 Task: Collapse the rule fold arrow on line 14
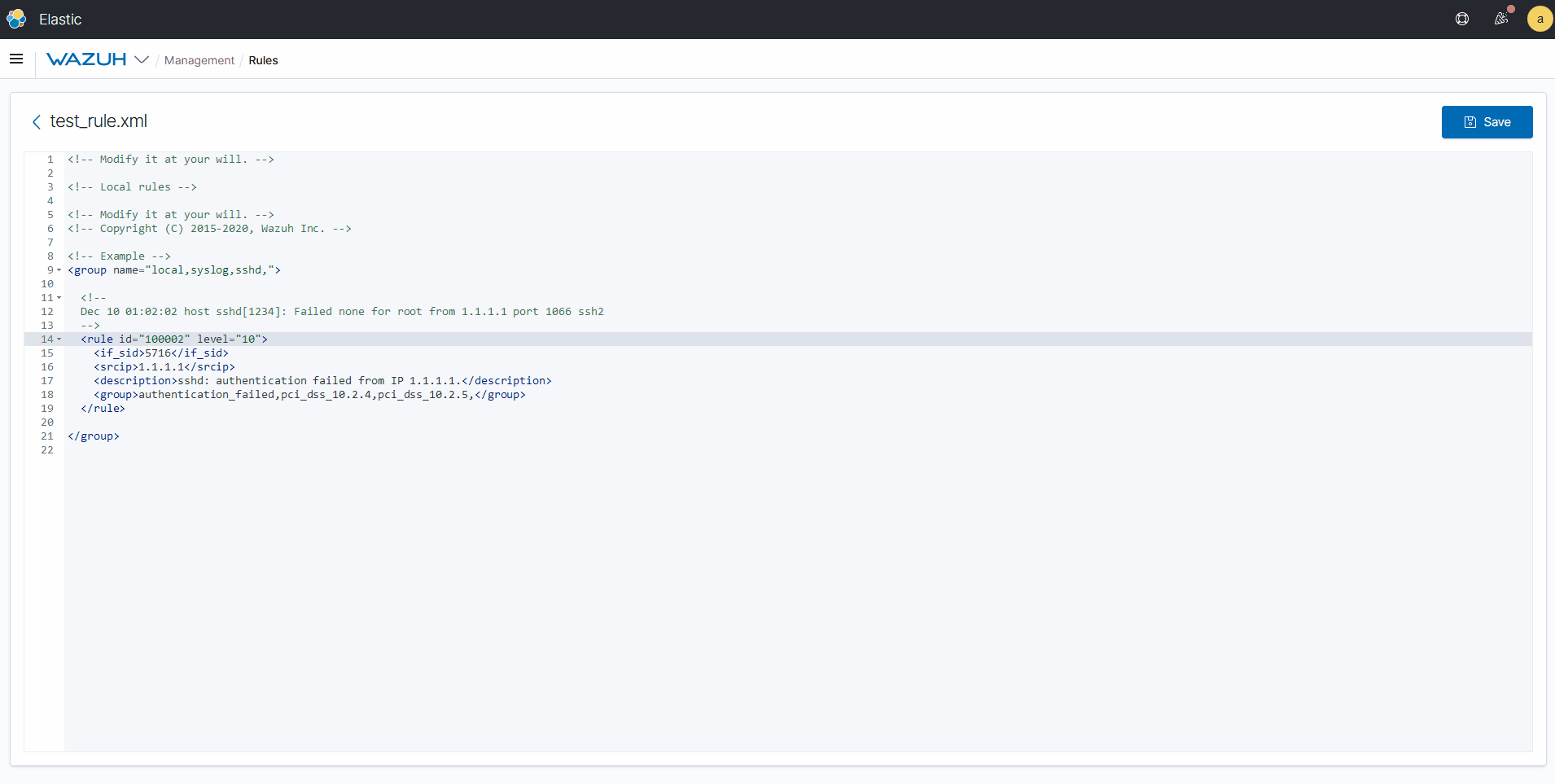pos(59,339)
